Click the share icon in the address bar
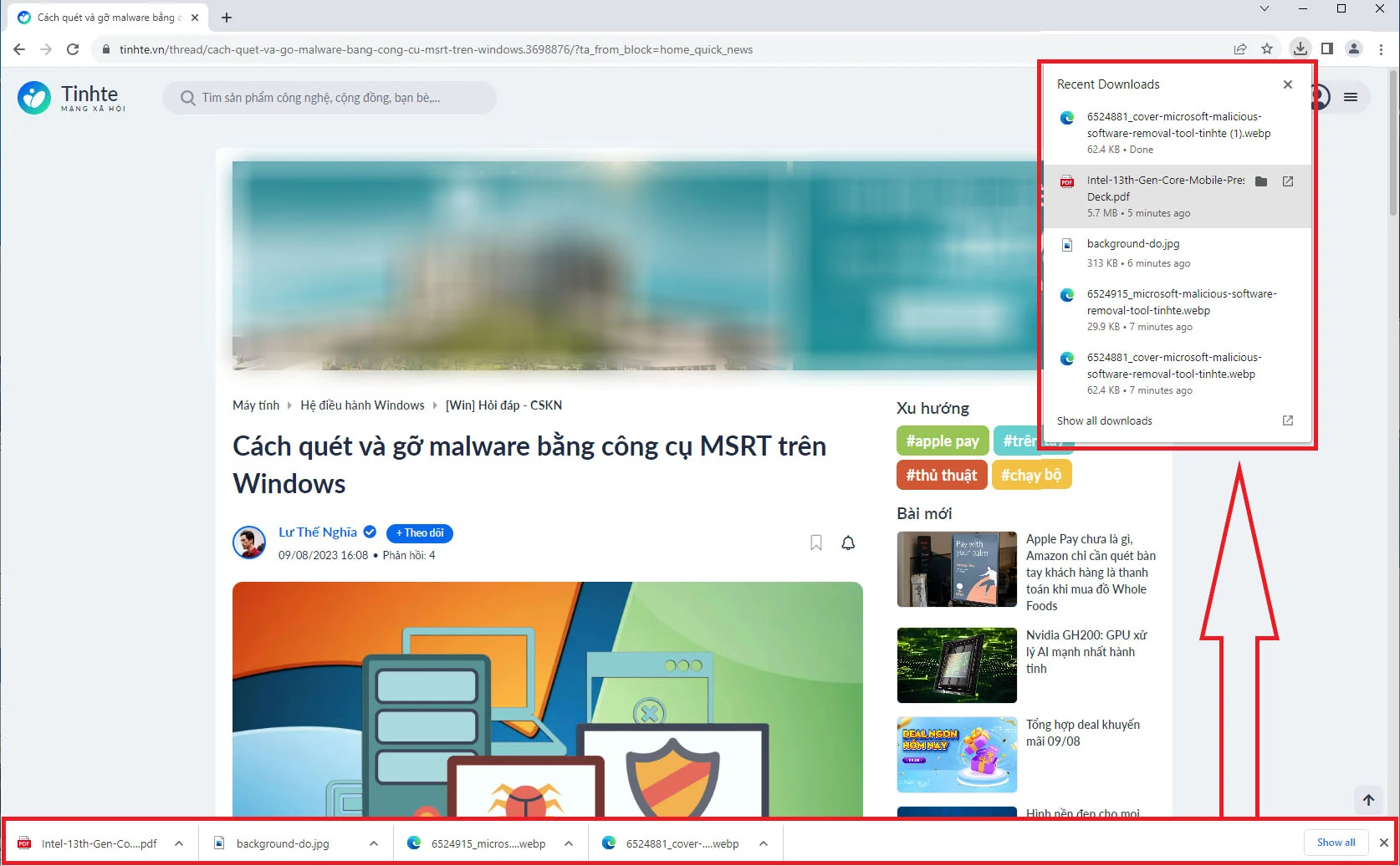The width and height of the screenshot is (1400, 866). pos(1240,48)
